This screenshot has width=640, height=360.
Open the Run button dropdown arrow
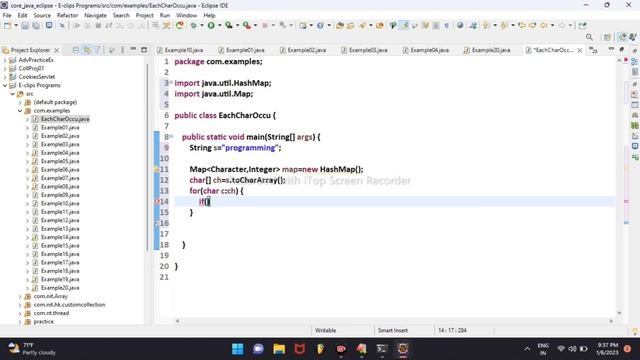point(219,25)
